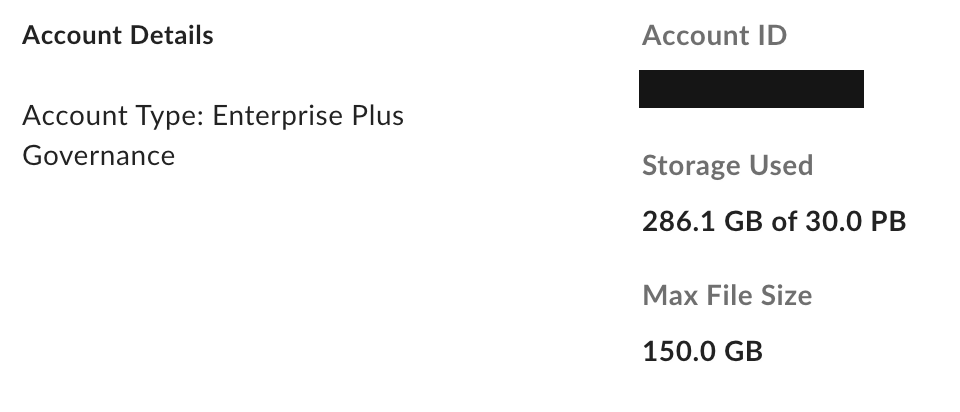Click the word "of" in the storage value
960x412 pixels.
[782, 221]
